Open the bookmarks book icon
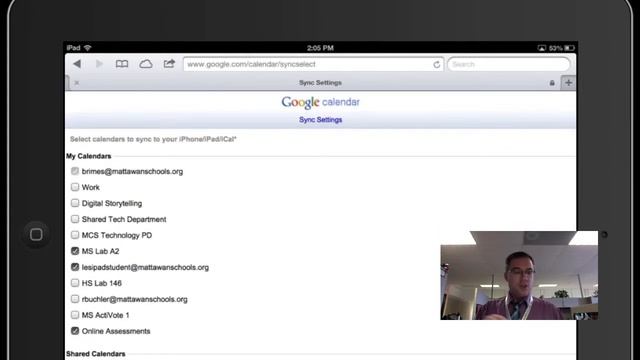 coord(122,64)
